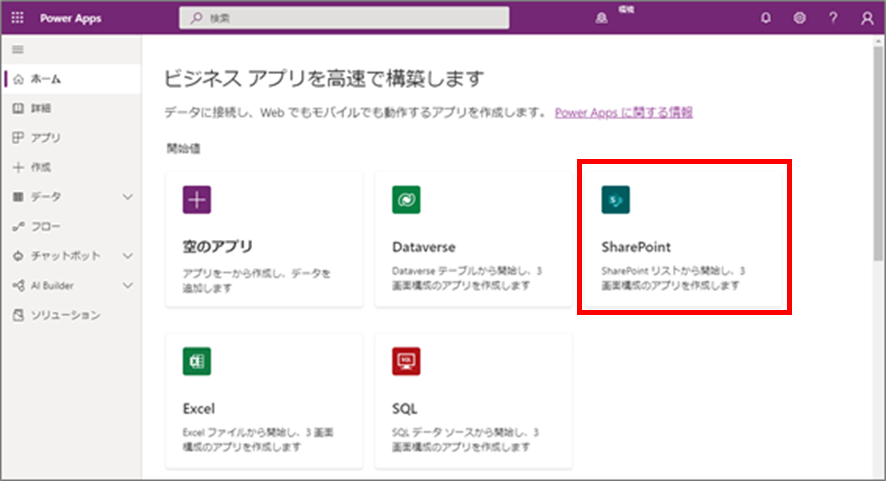Open the settings gear icon
The width and height of the screenshot is (886, 481).
tap(799, 18)
